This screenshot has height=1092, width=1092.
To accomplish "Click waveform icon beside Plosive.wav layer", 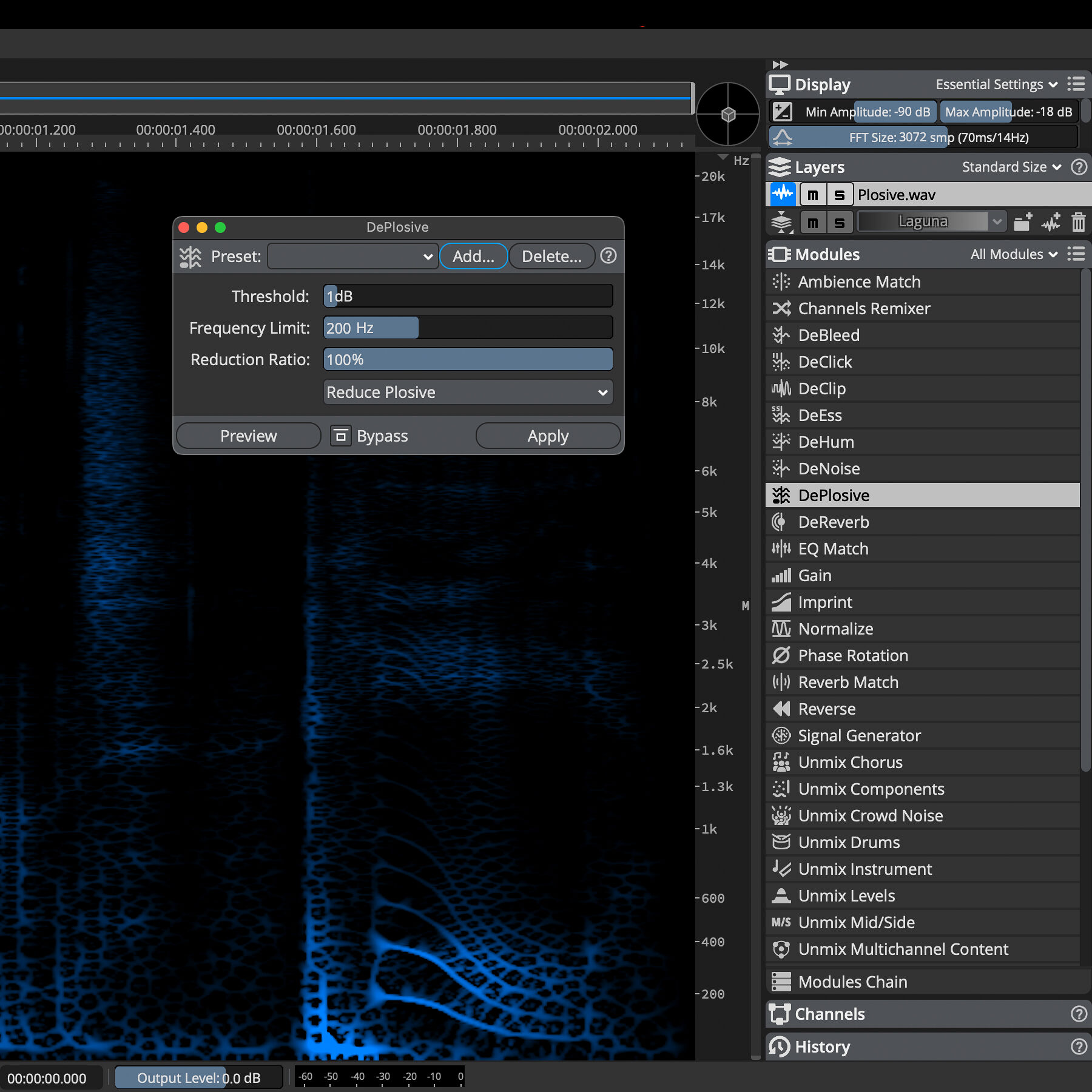I will (x=783, y=195).
